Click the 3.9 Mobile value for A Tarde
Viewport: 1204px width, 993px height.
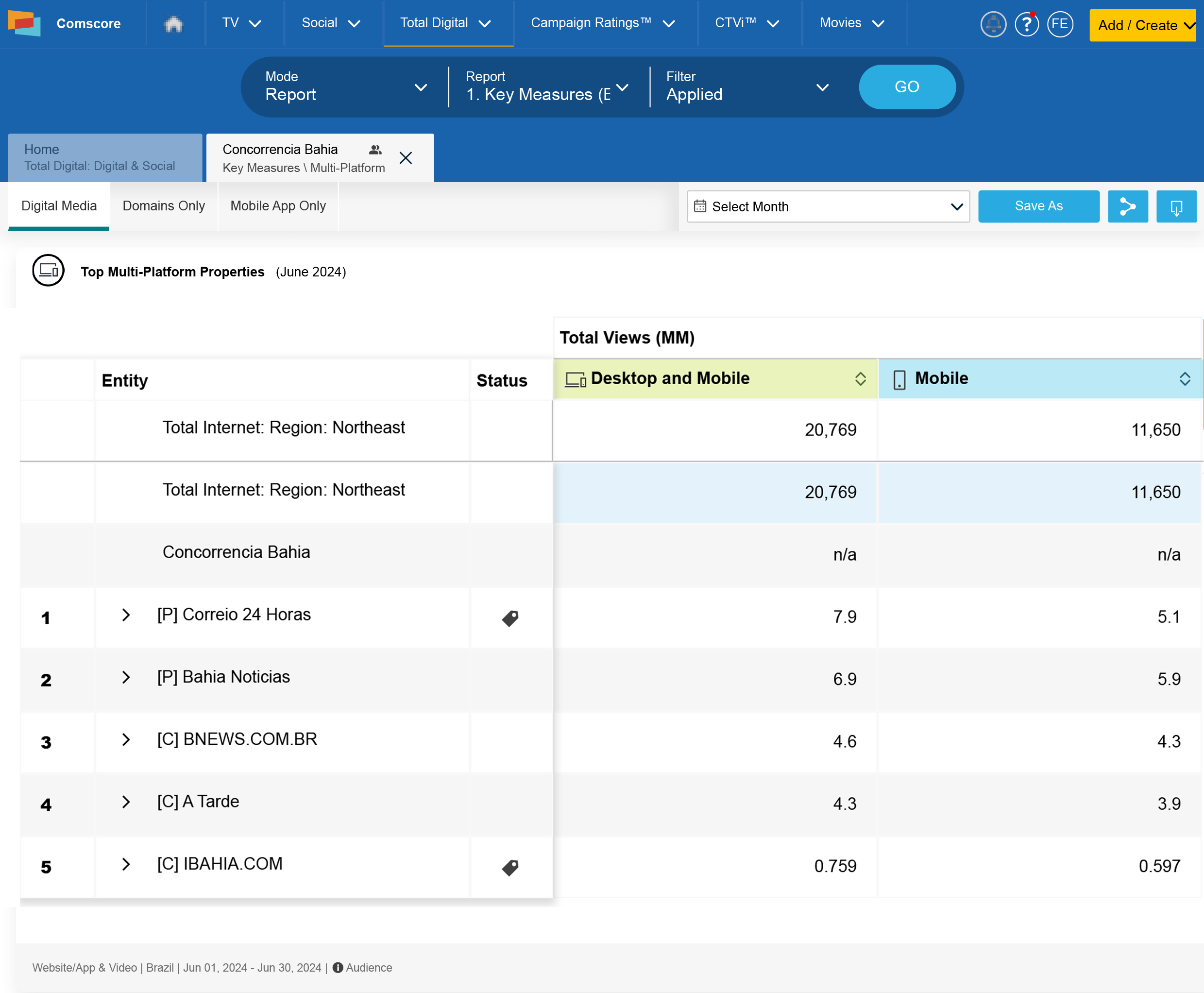1169,804
